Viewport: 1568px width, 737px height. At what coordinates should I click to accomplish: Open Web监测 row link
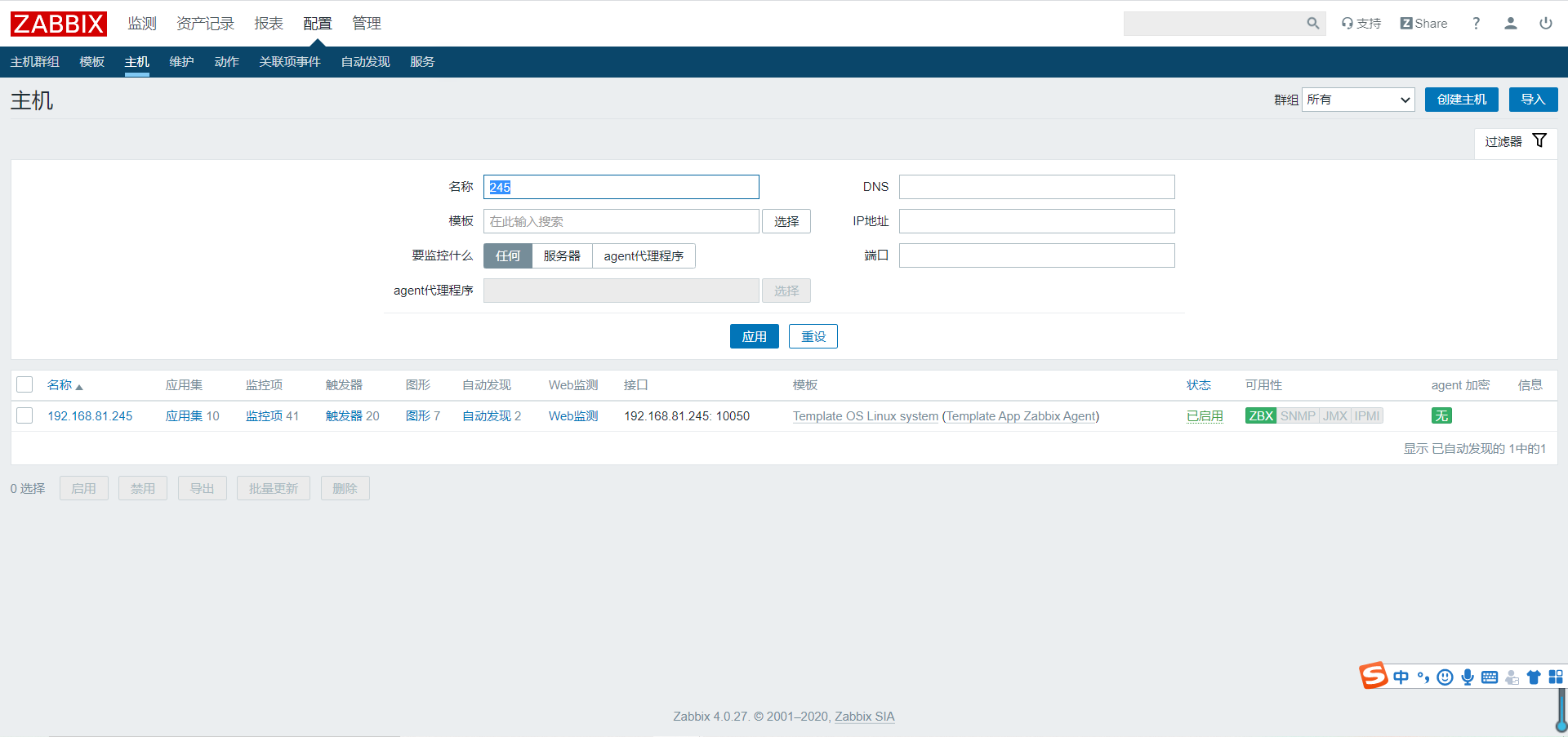click(573, 416)
